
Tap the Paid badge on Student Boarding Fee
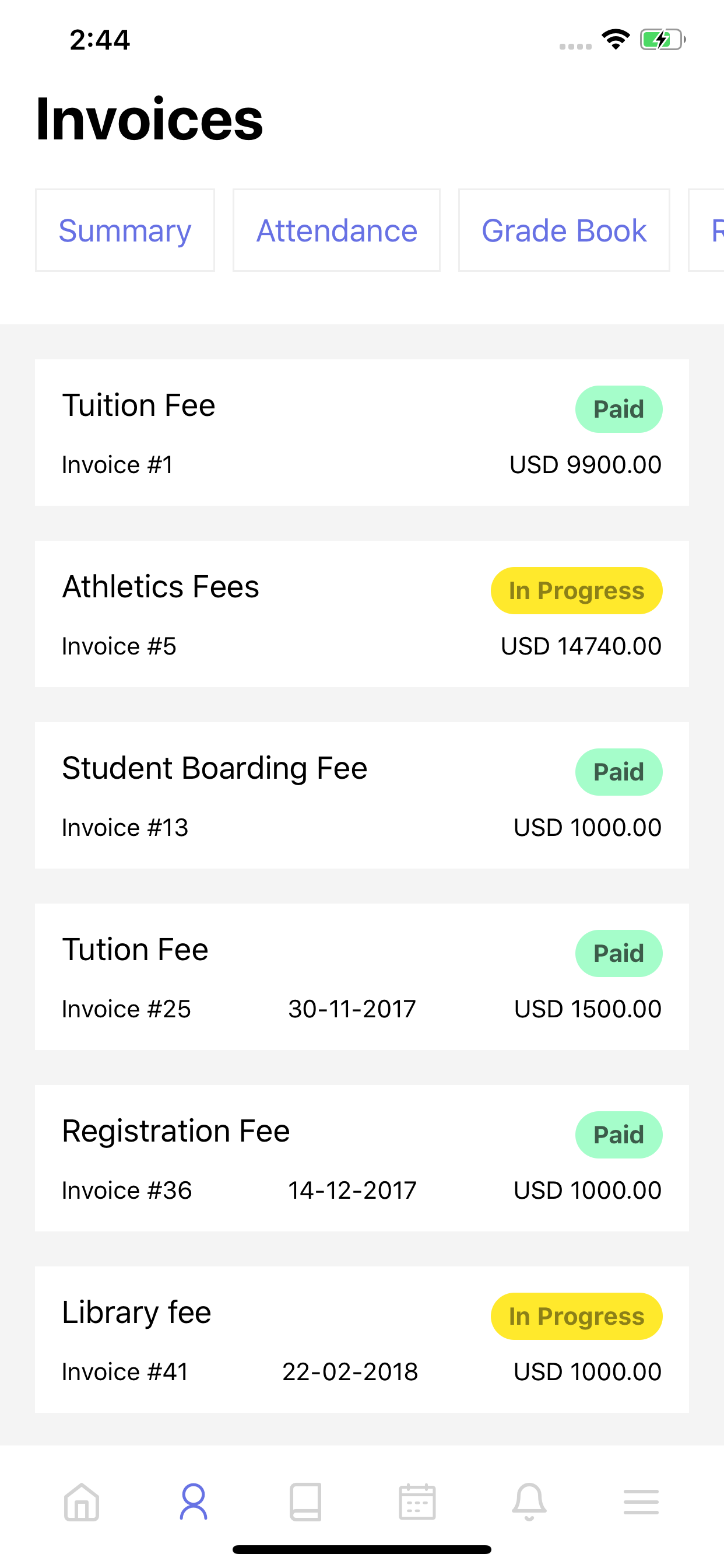click(x=618, y=772)
